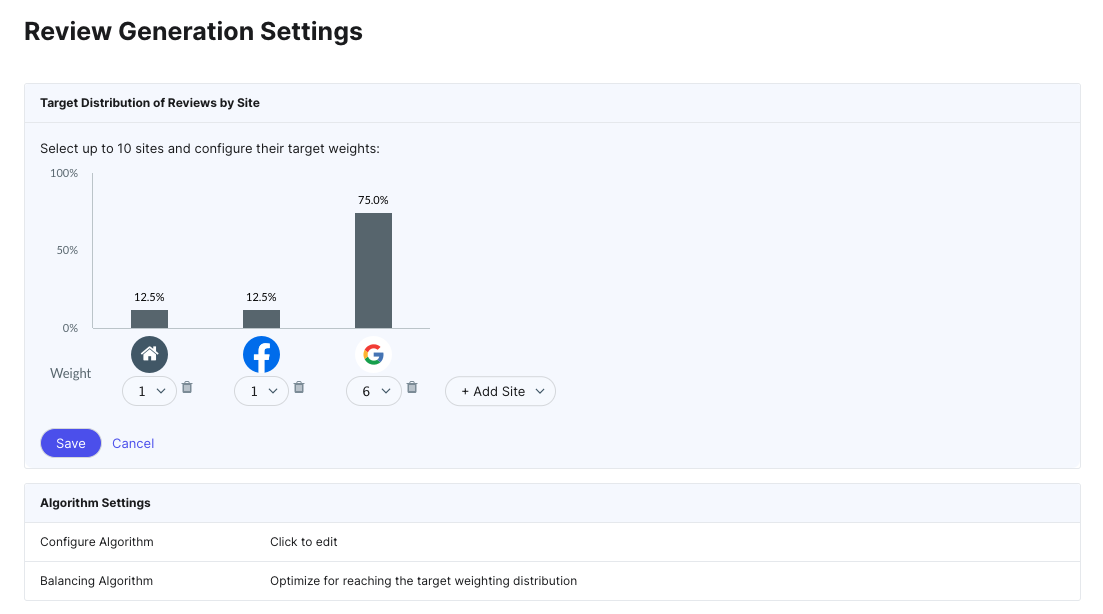Open the Google weight dropdown showing 6

point(374,391)
